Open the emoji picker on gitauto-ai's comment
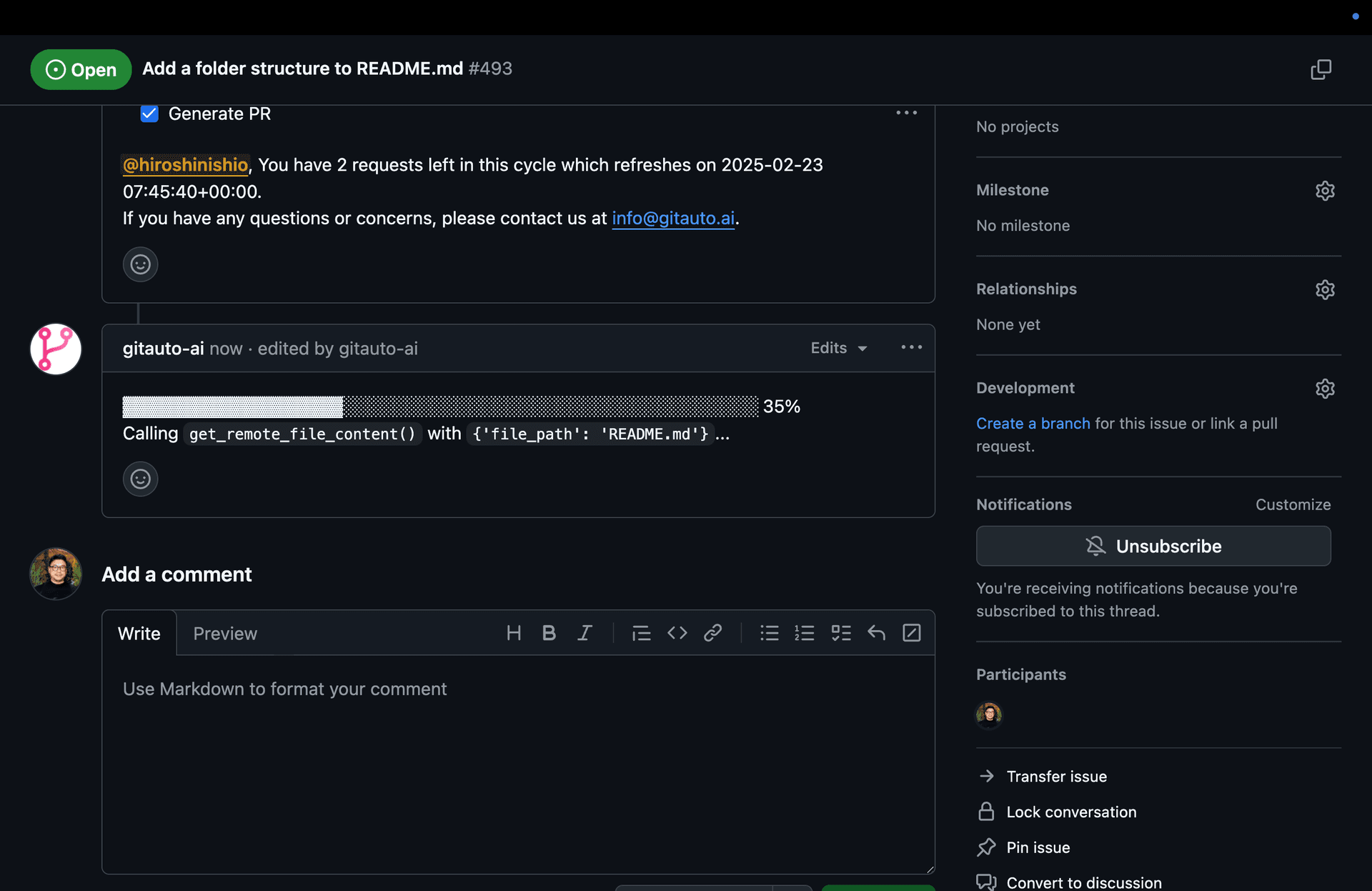 point(140,479)
